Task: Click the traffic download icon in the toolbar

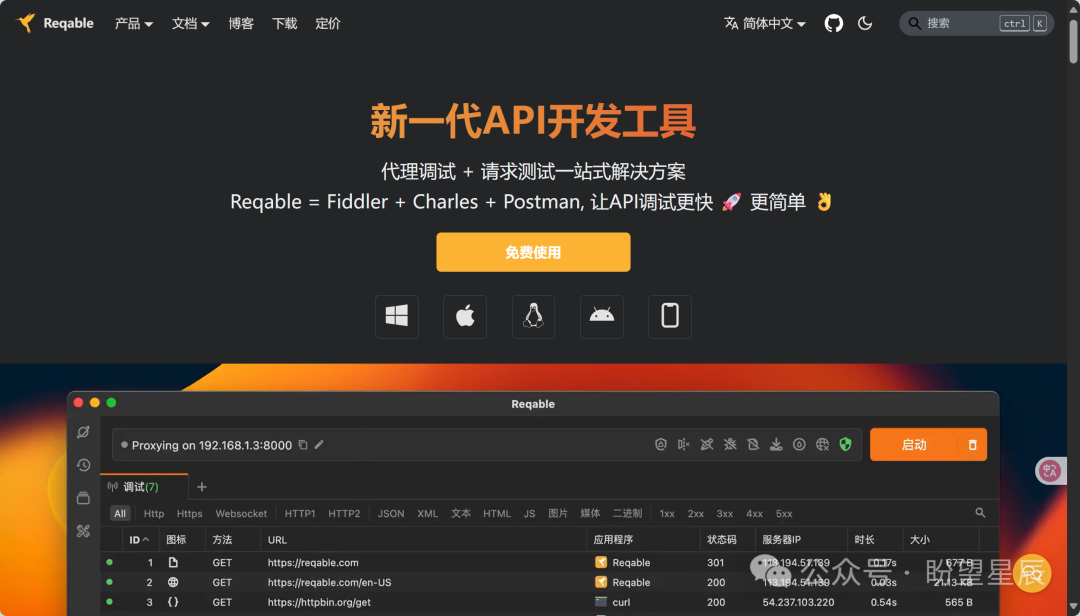Action: 777,444
